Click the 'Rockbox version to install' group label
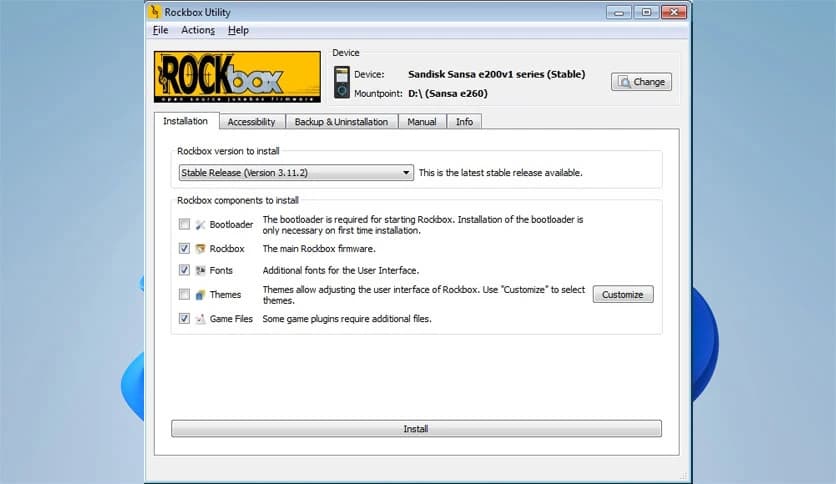Viewport: 836px width, 484px height. coord(228,151)
